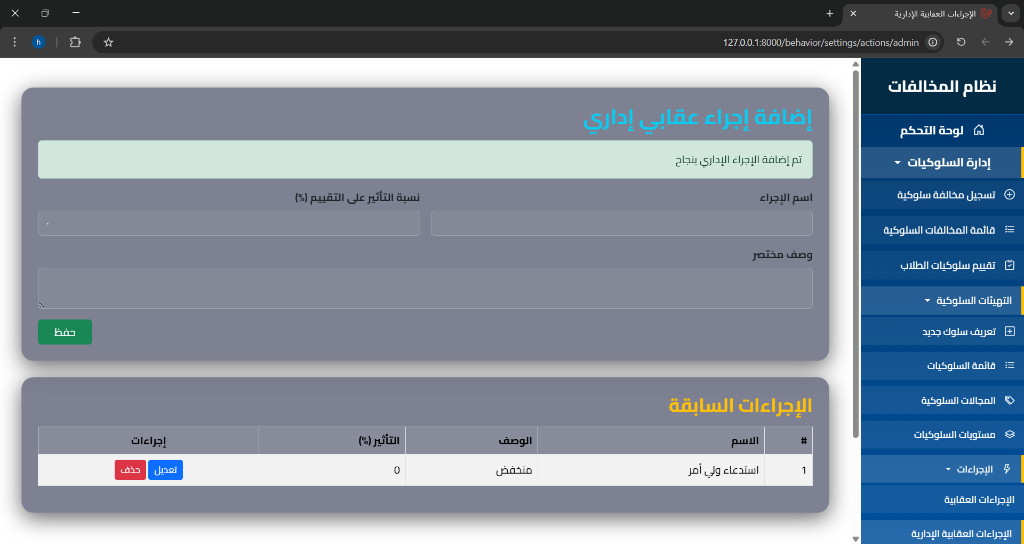Open a new browser tab
Viewport: 1024px width, 544px height.
(829, 13)
